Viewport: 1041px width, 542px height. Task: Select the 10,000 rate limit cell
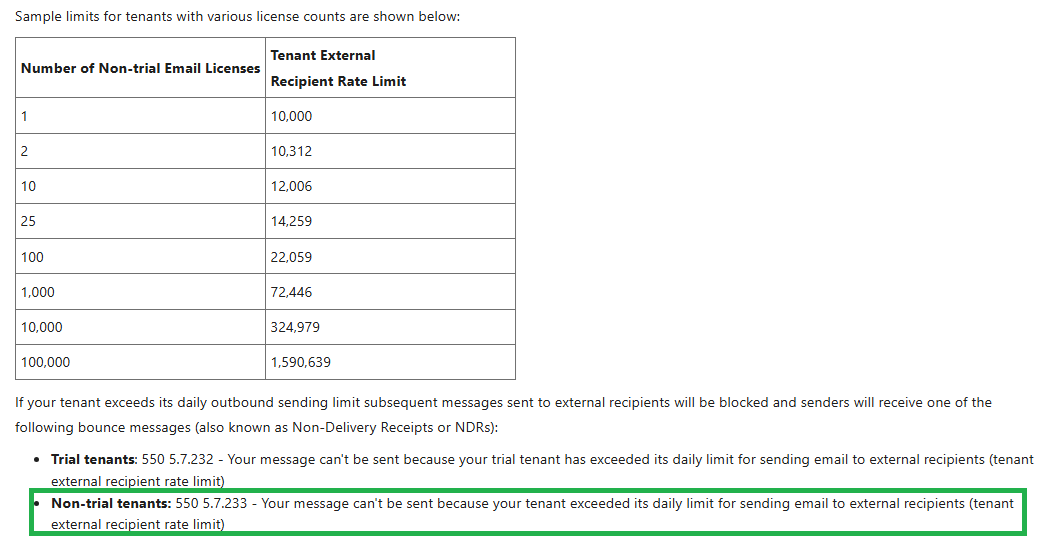tap(390, 116)
